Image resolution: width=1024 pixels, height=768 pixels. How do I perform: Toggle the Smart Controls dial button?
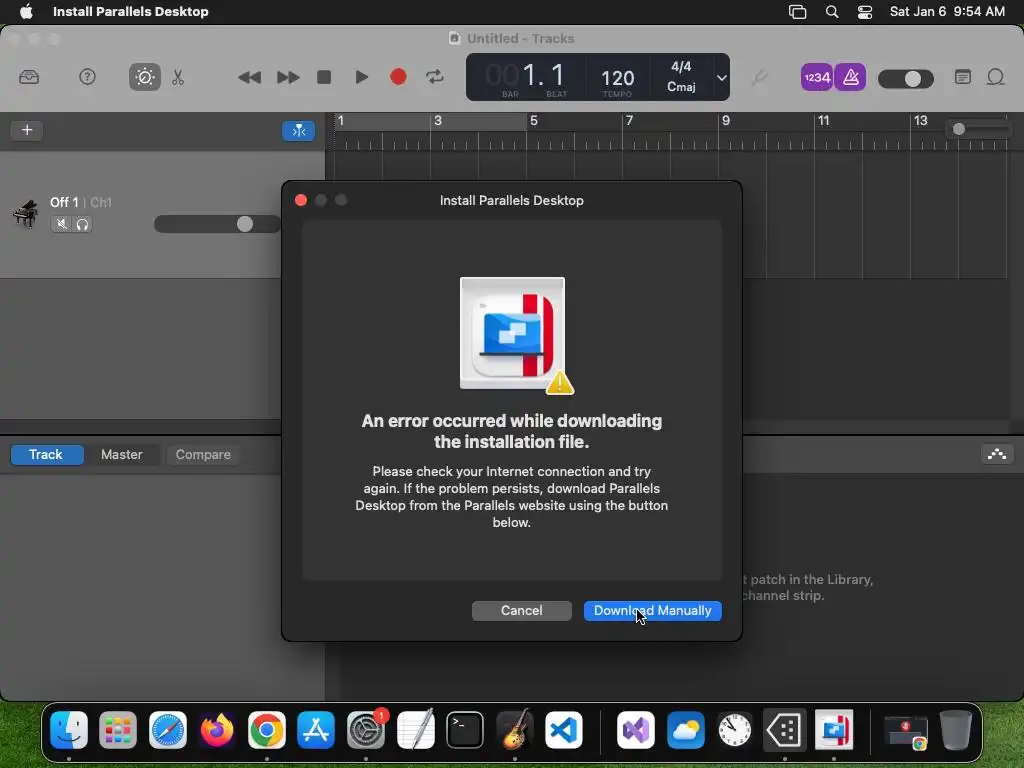(144, 77)
